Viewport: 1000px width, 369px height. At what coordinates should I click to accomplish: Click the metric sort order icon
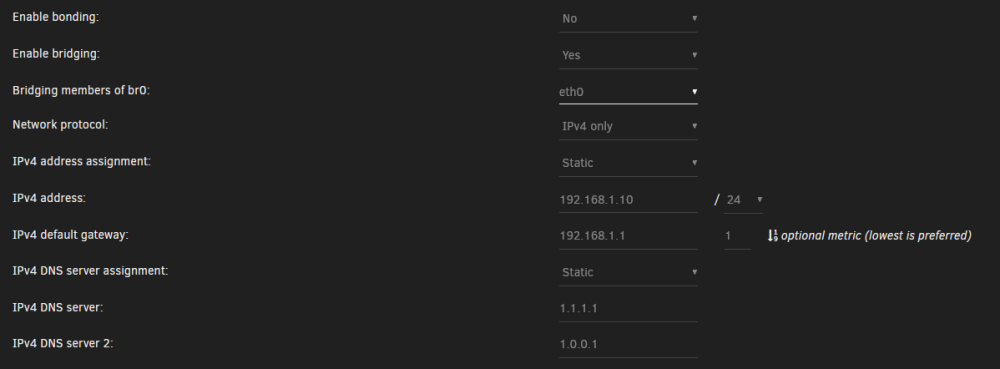click(772, 236)
